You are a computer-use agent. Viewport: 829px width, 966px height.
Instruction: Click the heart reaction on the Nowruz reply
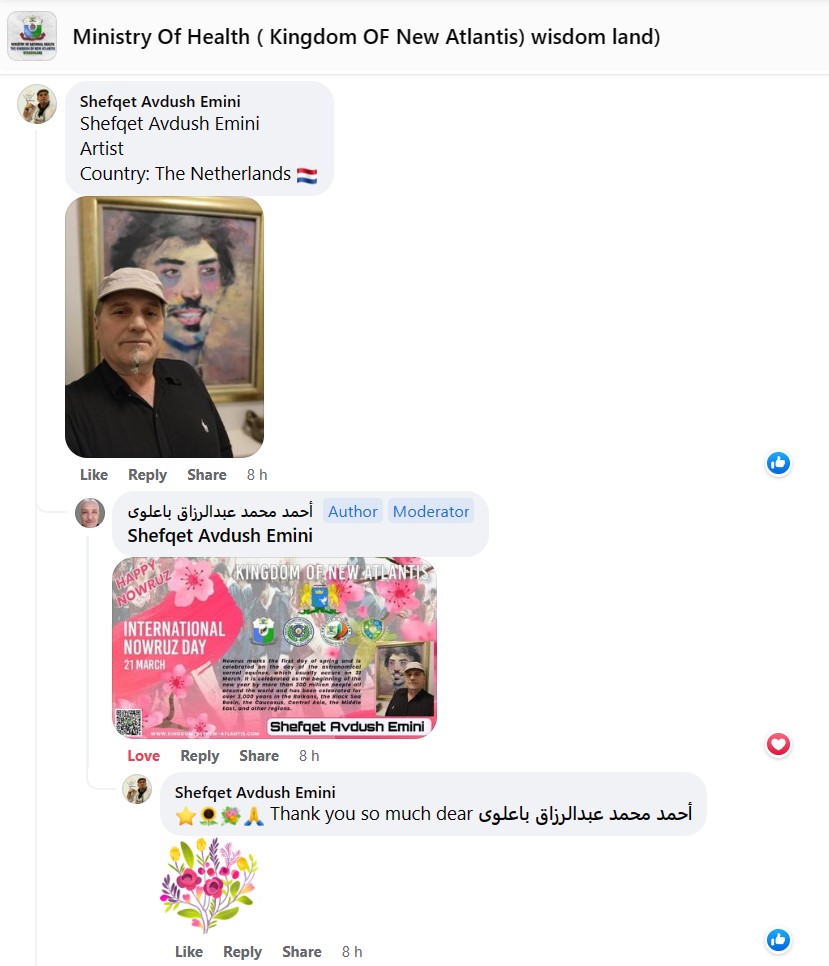point(778,744)
